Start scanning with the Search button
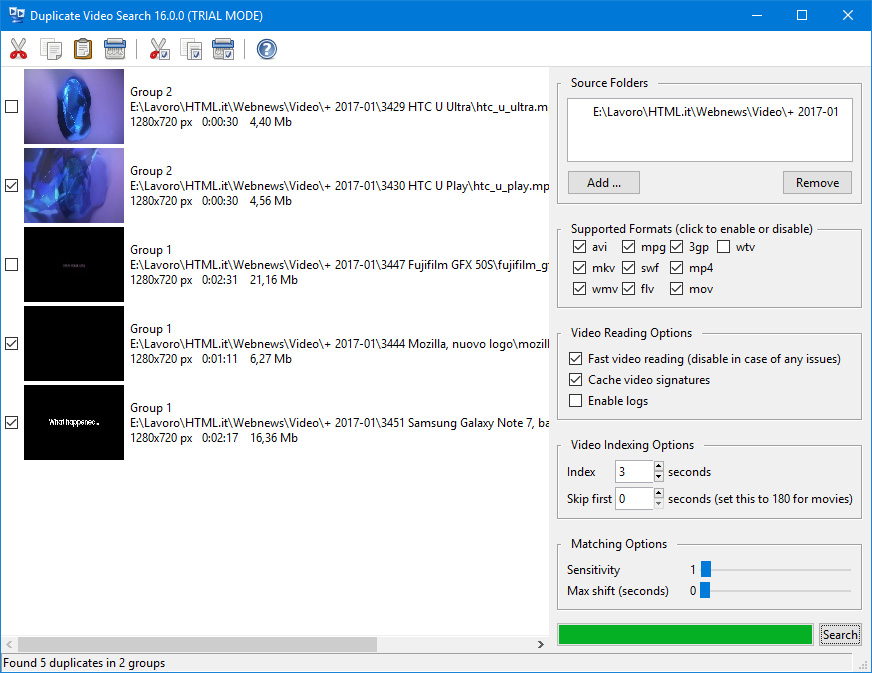Screen dimensions: 872x673 click(x=840, y=634)
